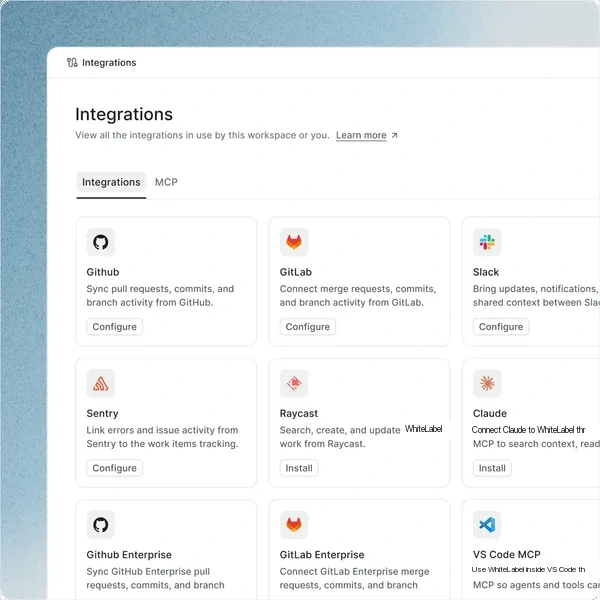This screenshot has height=600, width=600.
Task: Click the Sentry card title
Action: click(x=103, y=413)
